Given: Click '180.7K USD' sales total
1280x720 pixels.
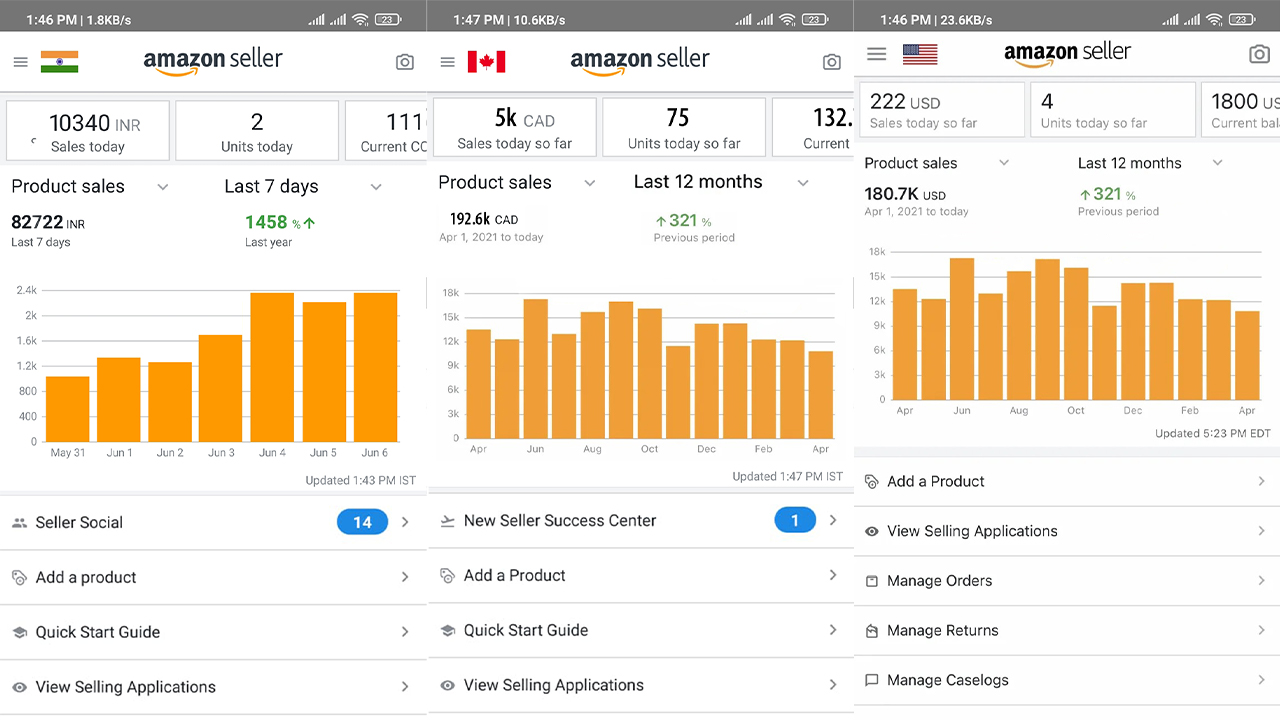Looking at the screenshot, I should tap(905, 195).
